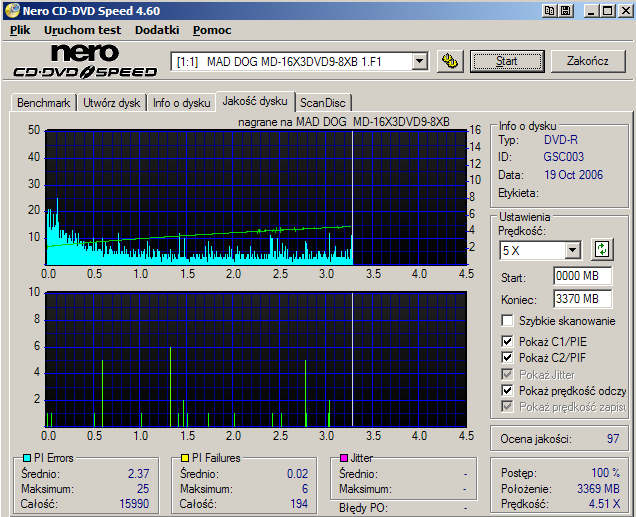636x517 pixels.
Task: Click the disc ID text GSC003
Action: point(563,157)
